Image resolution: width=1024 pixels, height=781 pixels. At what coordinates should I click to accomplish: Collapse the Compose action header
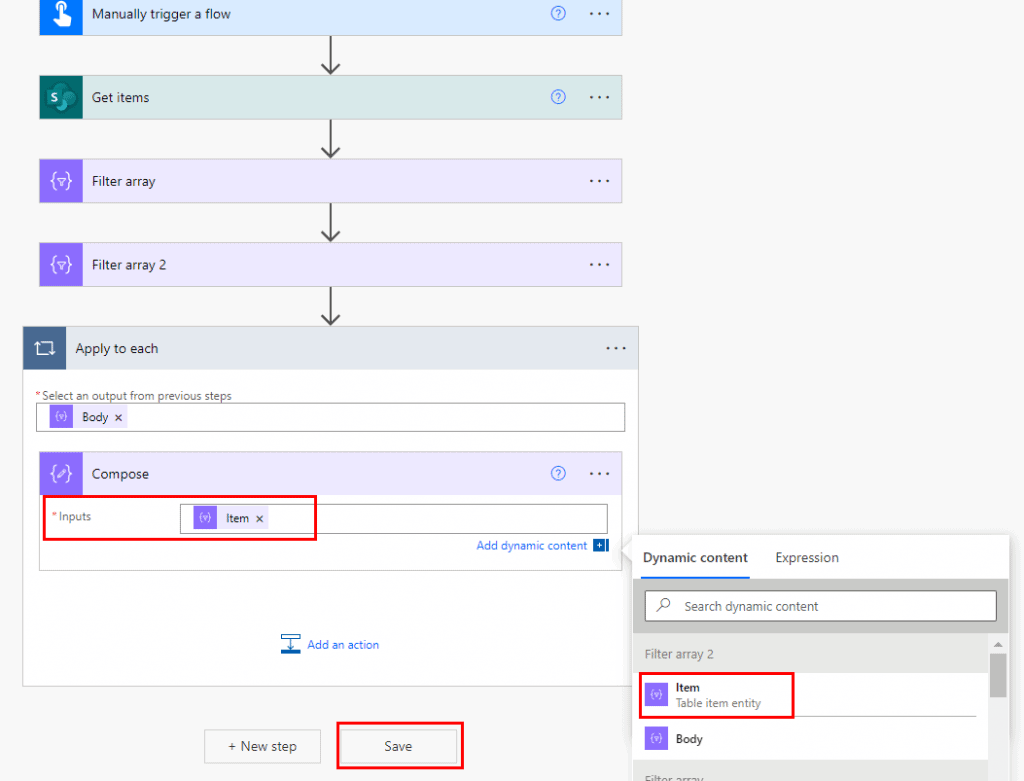(330, 473)
